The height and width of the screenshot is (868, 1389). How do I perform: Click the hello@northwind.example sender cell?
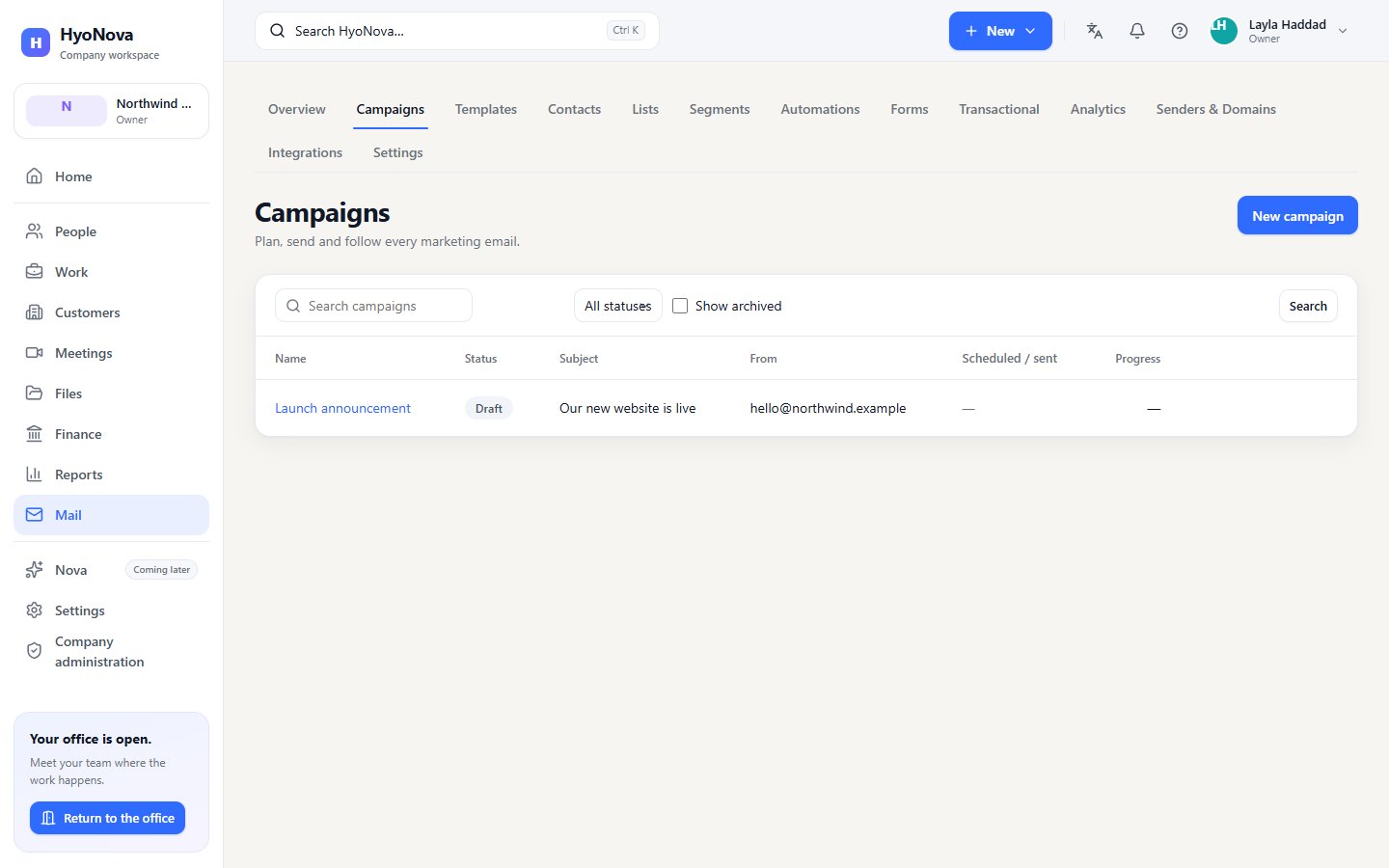[828, 408]
